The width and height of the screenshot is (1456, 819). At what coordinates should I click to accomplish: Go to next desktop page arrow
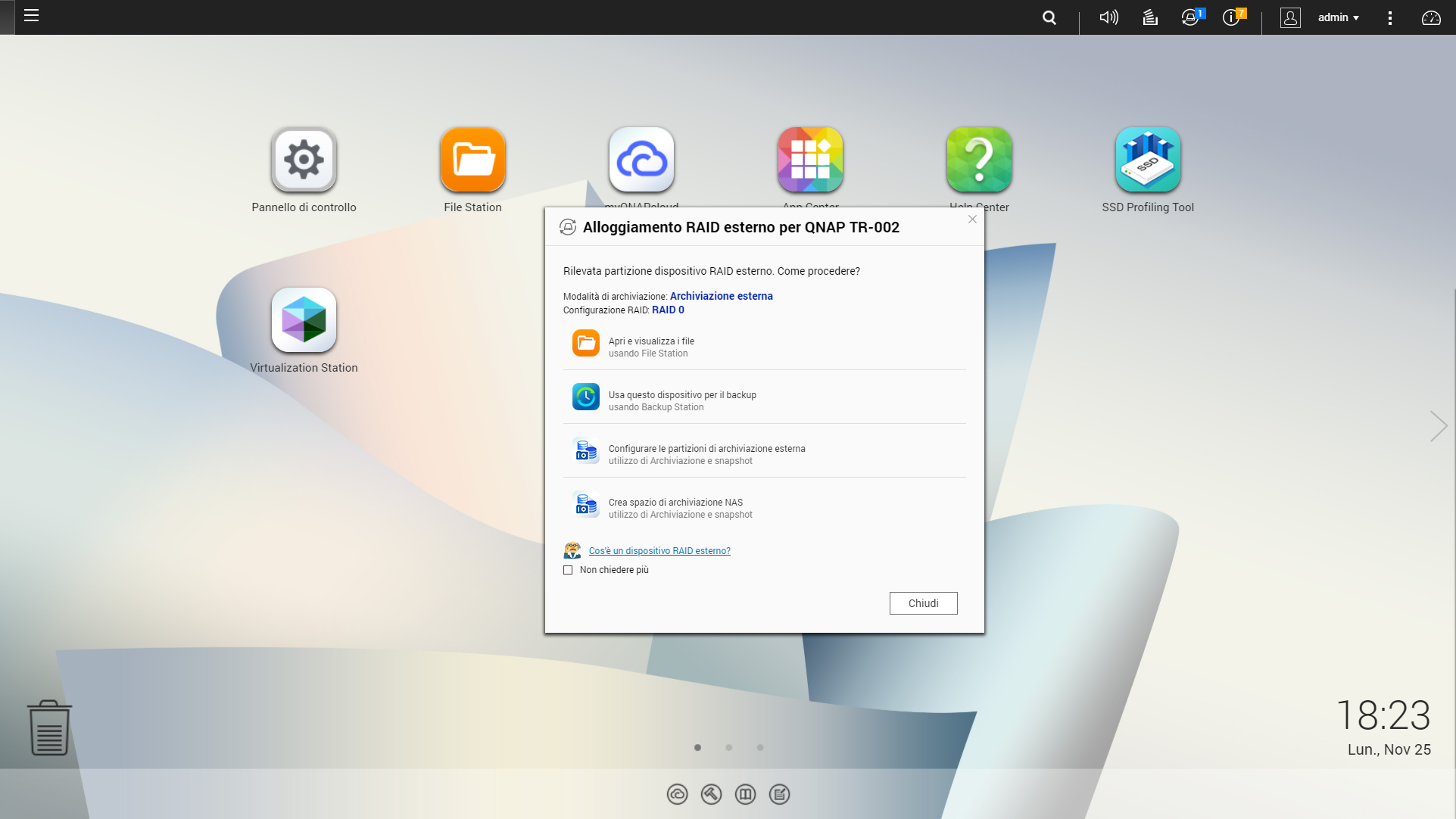1438,426
